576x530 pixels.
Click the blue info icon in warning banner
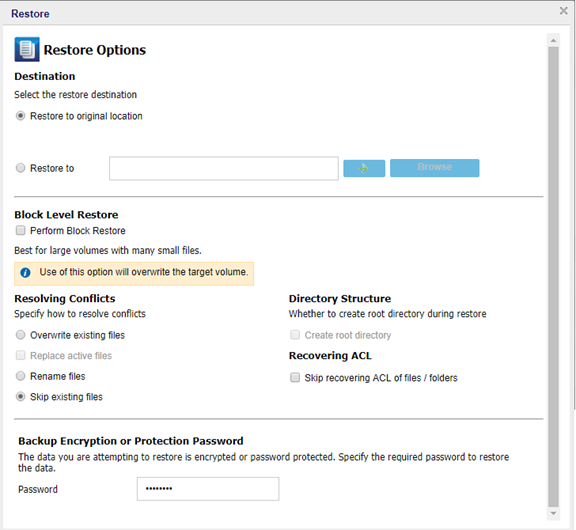pyautogui.click(x=25, y=273)
